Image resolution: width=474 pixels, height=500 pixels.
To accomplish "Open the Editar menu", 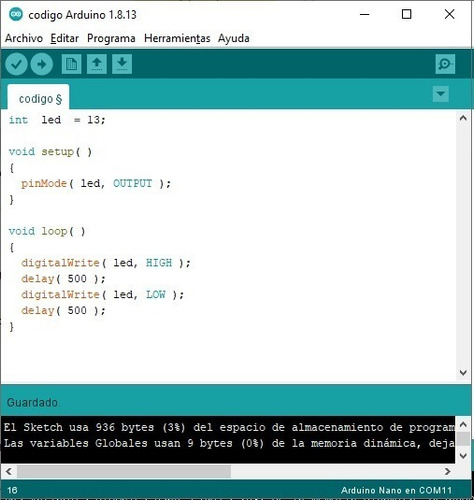I will coord(65,38).
